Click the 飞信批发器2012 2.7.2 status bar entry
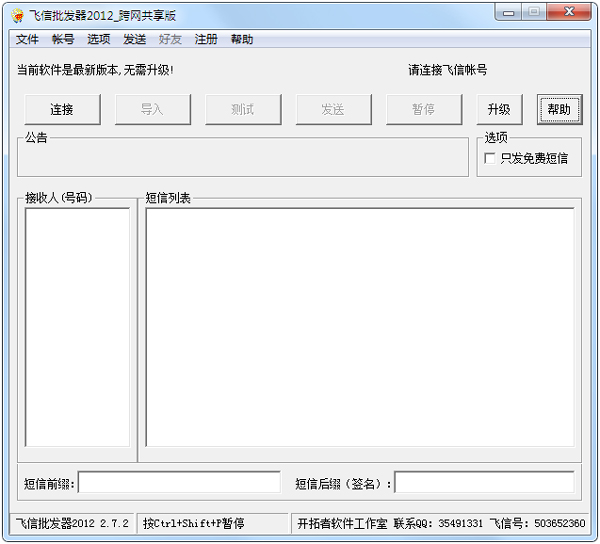This screenshot has width=600, height=544. tap(72, 523)
